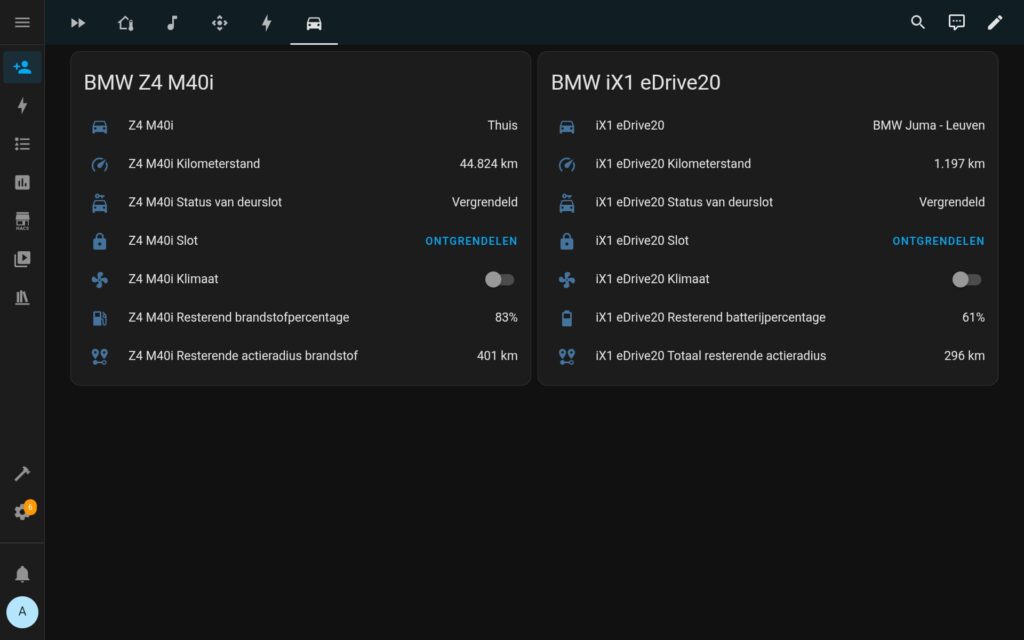Screen dimensions: 1024x640
Task: Open the Assist chat icon
Action: [956, 22]
